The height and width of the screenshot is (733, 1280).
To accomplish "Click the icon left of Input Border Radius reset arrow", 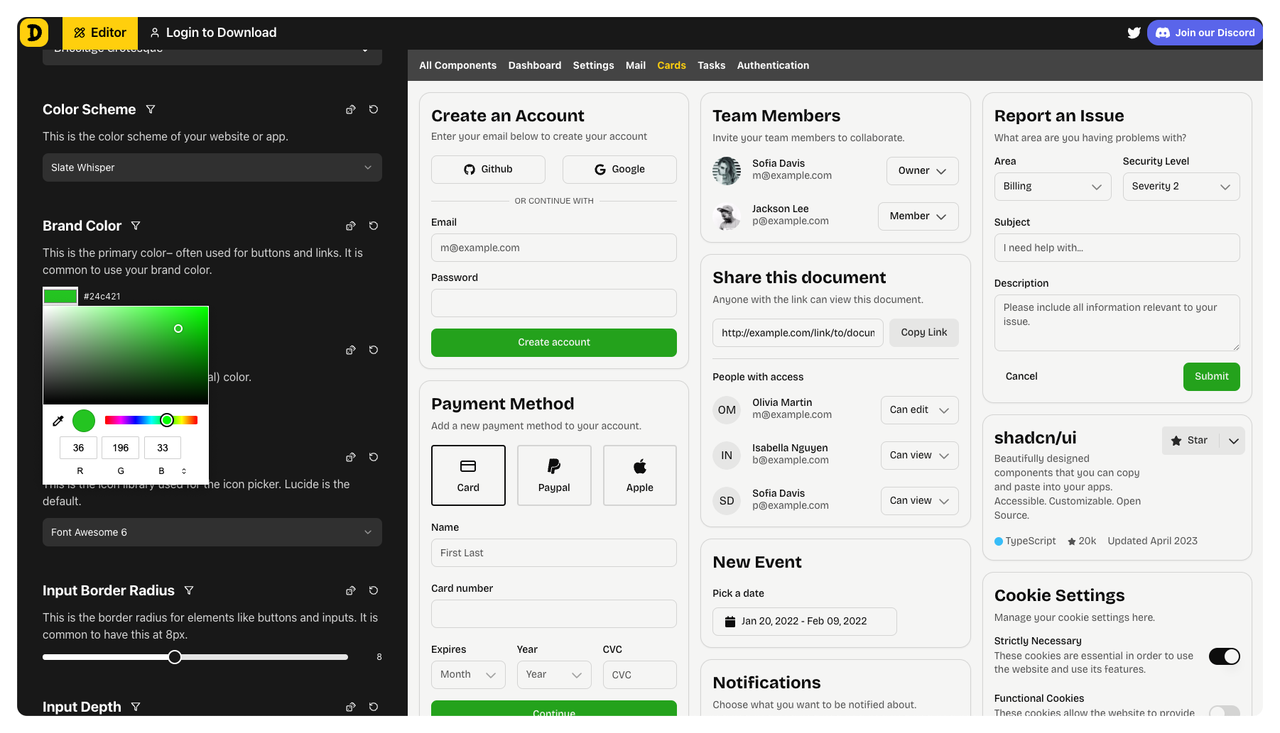I will point(351,591).
